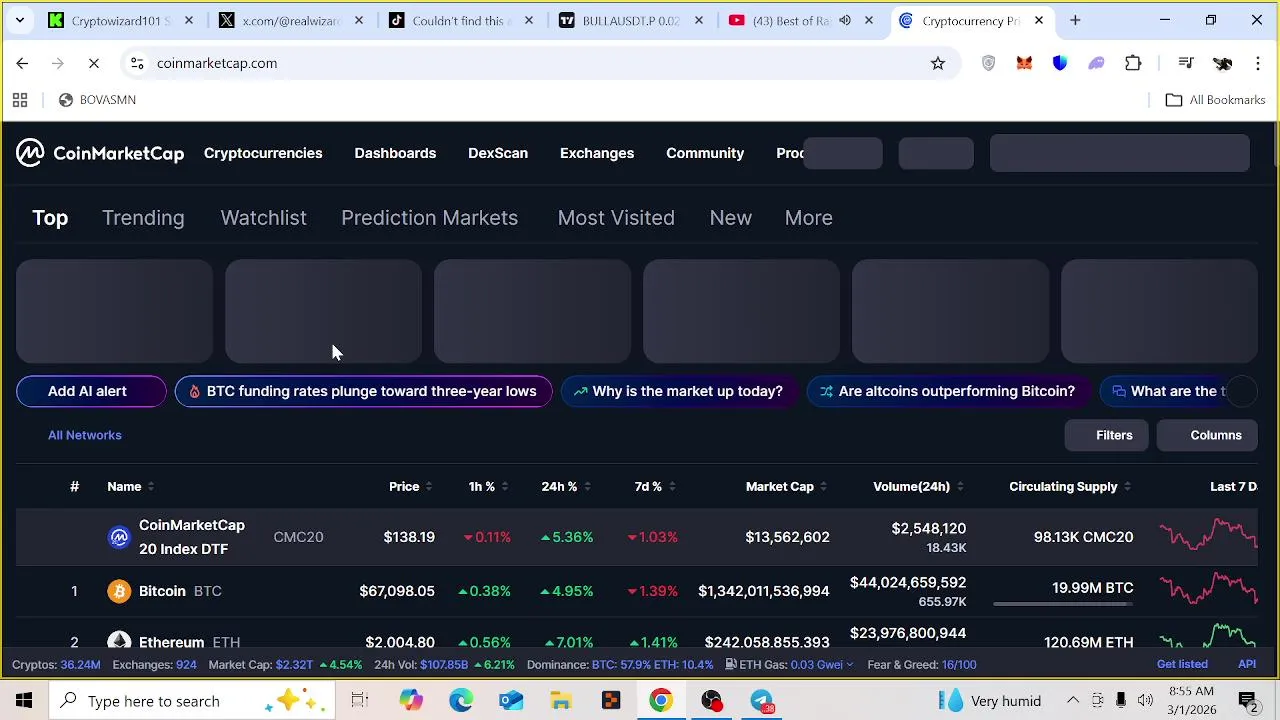Image resolution: width=1280 pixels, height=720 pixels.
Task: Open the Get listed link
Action: coord(1182,664)
